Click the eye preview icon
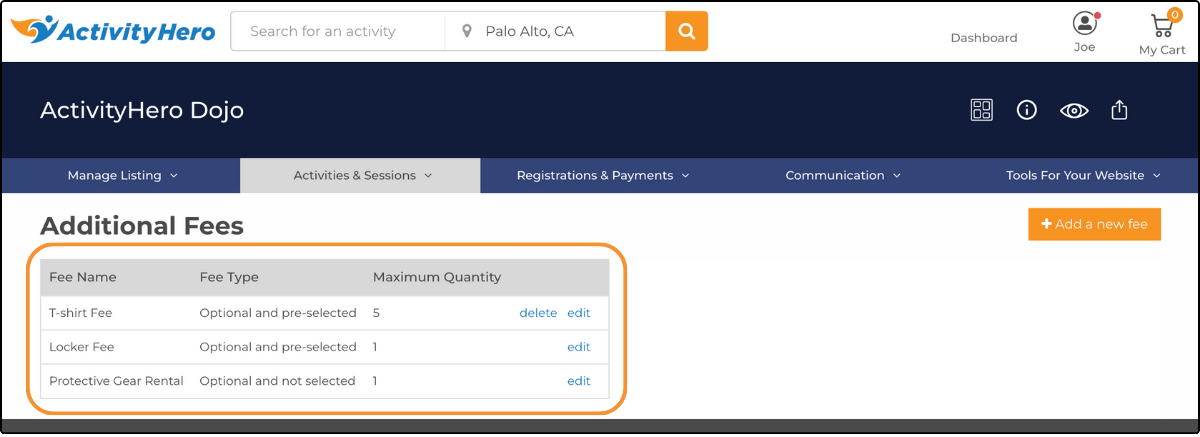 point(1074,110)
